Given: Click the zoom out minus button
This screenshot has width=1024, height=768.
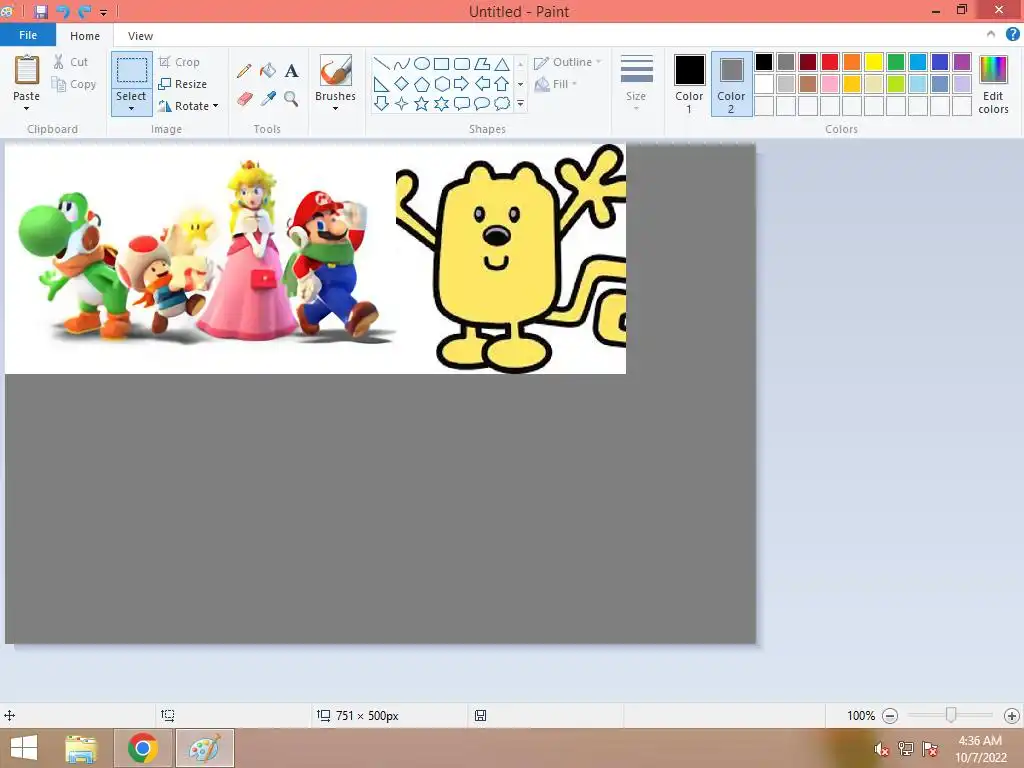Looking at the screenshot, I should [889, 716].
